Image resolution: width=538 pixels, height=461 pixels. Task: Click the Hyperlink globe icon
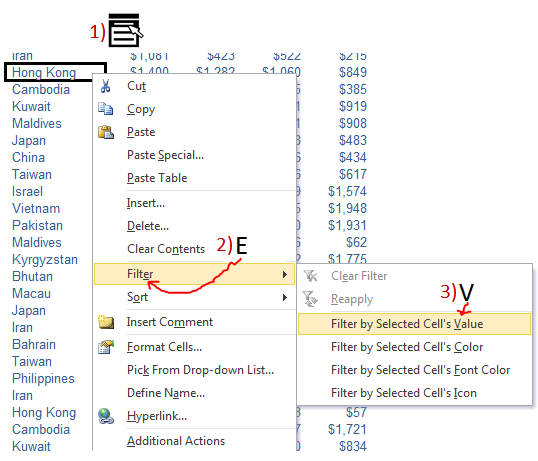pyautogui.click(x=106, y=416)
